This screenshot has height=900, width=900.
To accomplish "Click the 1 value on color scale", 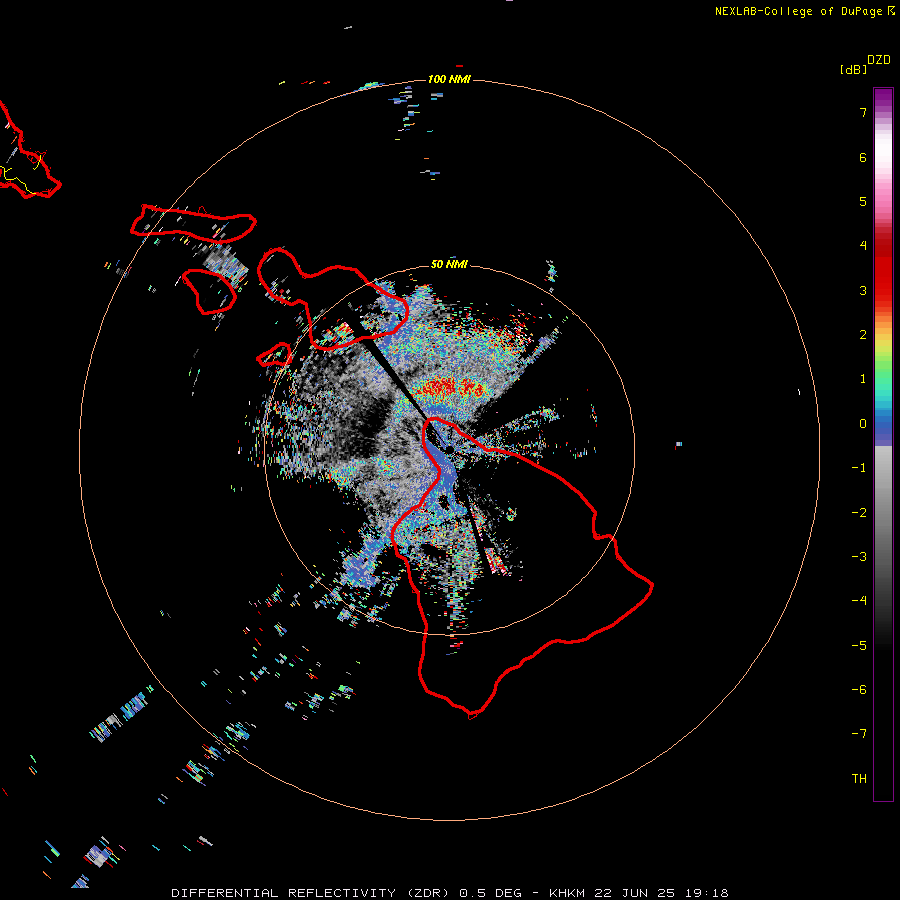I will click(863, 379).
